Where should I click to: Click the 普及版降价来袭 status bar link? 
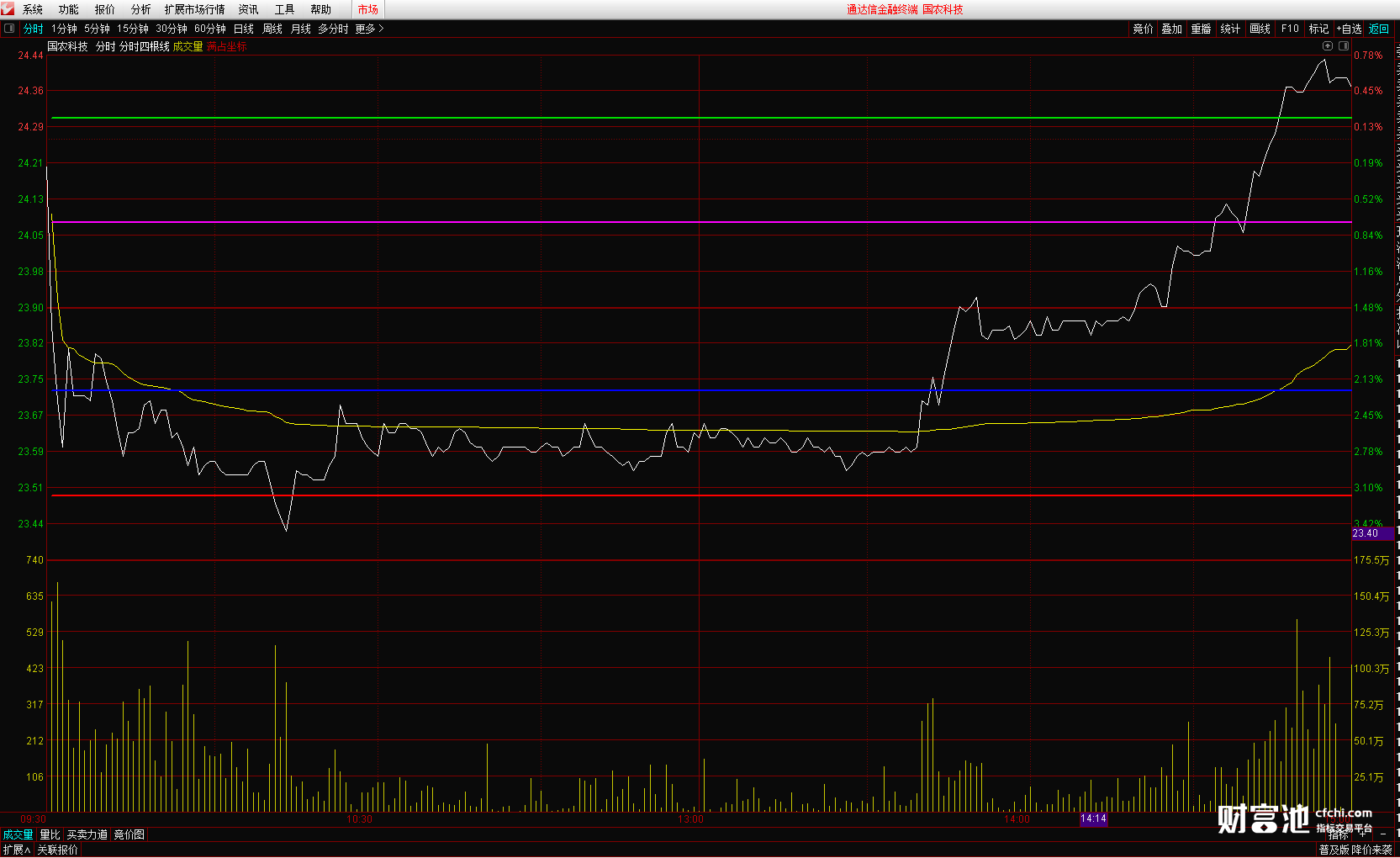click(x=1355, y=850)
